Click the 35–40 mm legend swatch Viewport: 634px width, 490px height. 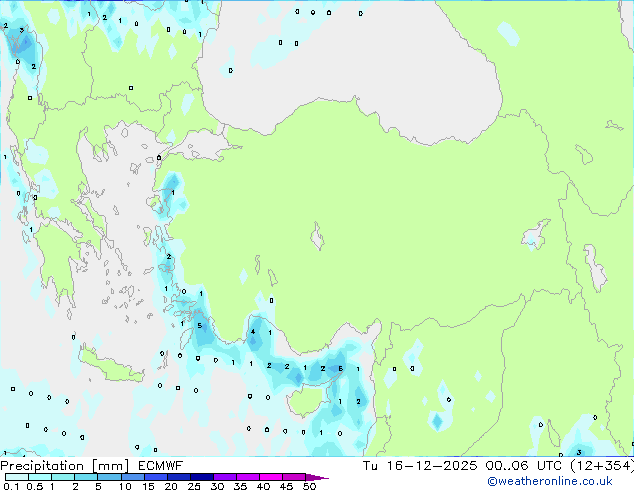[x=247, y=477]
